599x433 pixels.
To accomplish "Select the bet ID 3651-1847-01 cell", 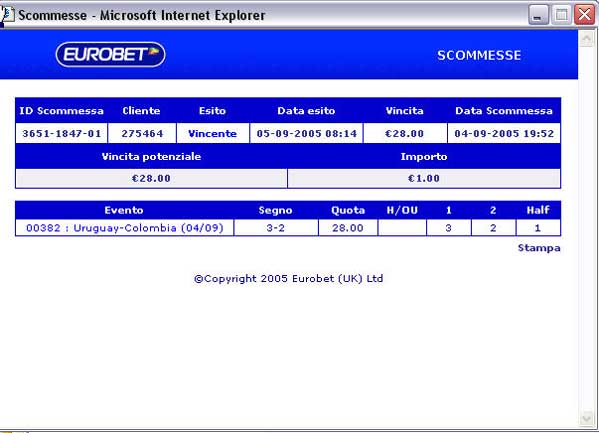I will [62, 133].
